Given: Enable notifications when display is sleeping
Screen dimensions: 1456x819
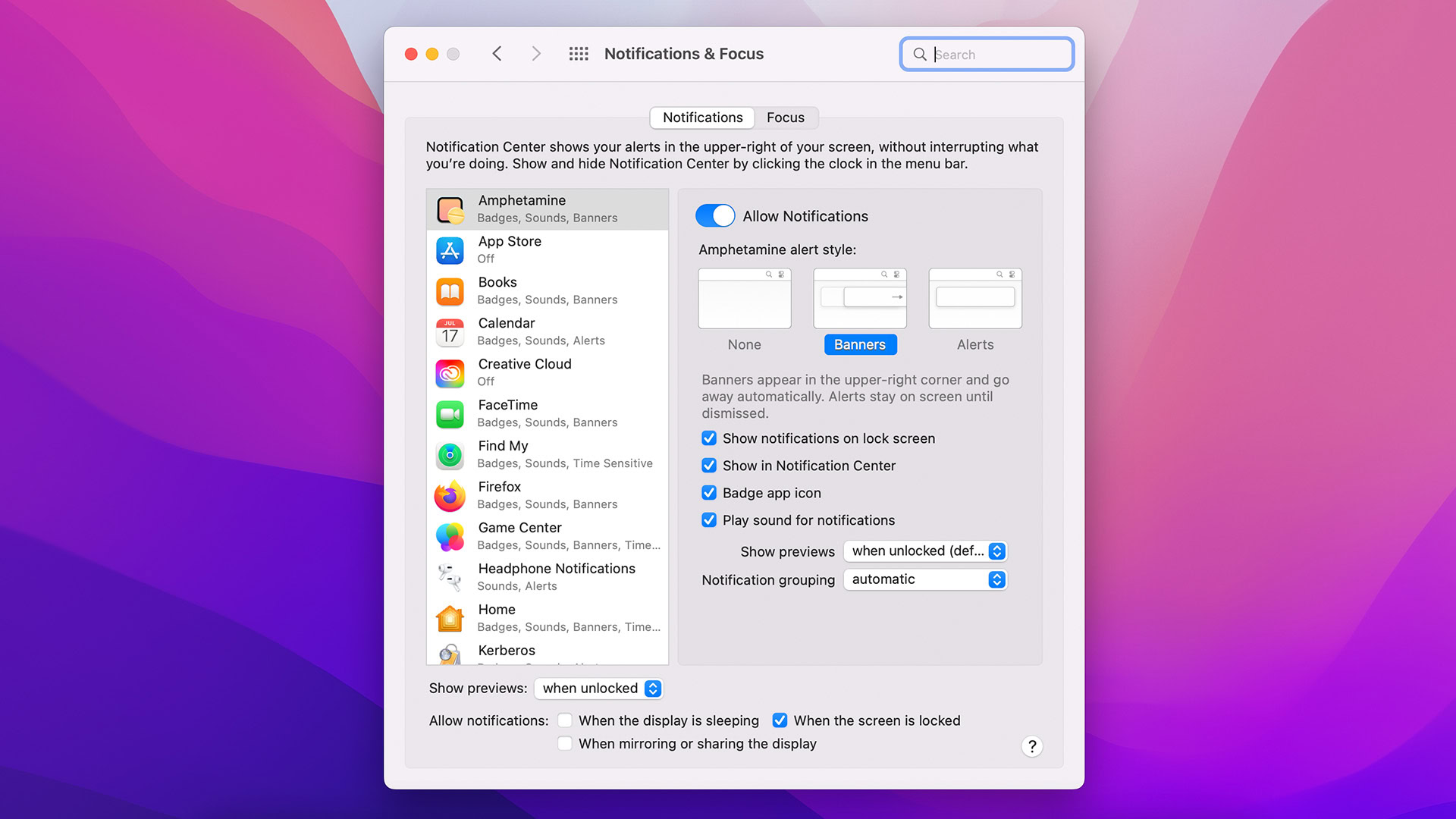Looking at the screenshot, I should pyautogui.click(x=565, y=720).
